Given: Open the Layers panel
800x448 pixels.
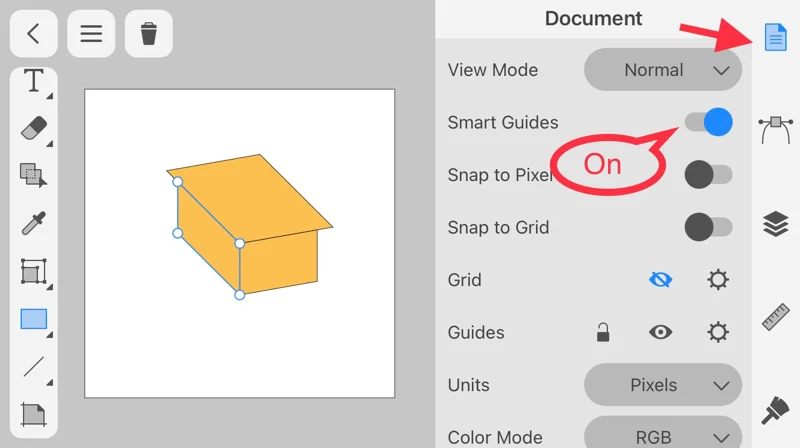Looking at the screenshot, I should [x=776, y=224].
